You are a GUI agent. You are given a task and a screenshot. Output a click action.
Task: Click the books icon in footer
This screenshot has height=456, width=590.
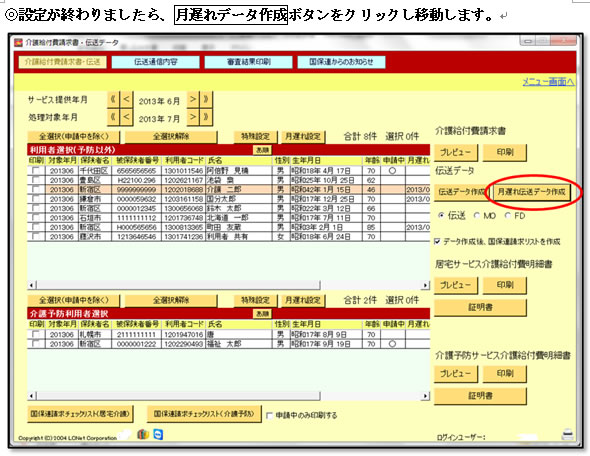click(143, 435)
